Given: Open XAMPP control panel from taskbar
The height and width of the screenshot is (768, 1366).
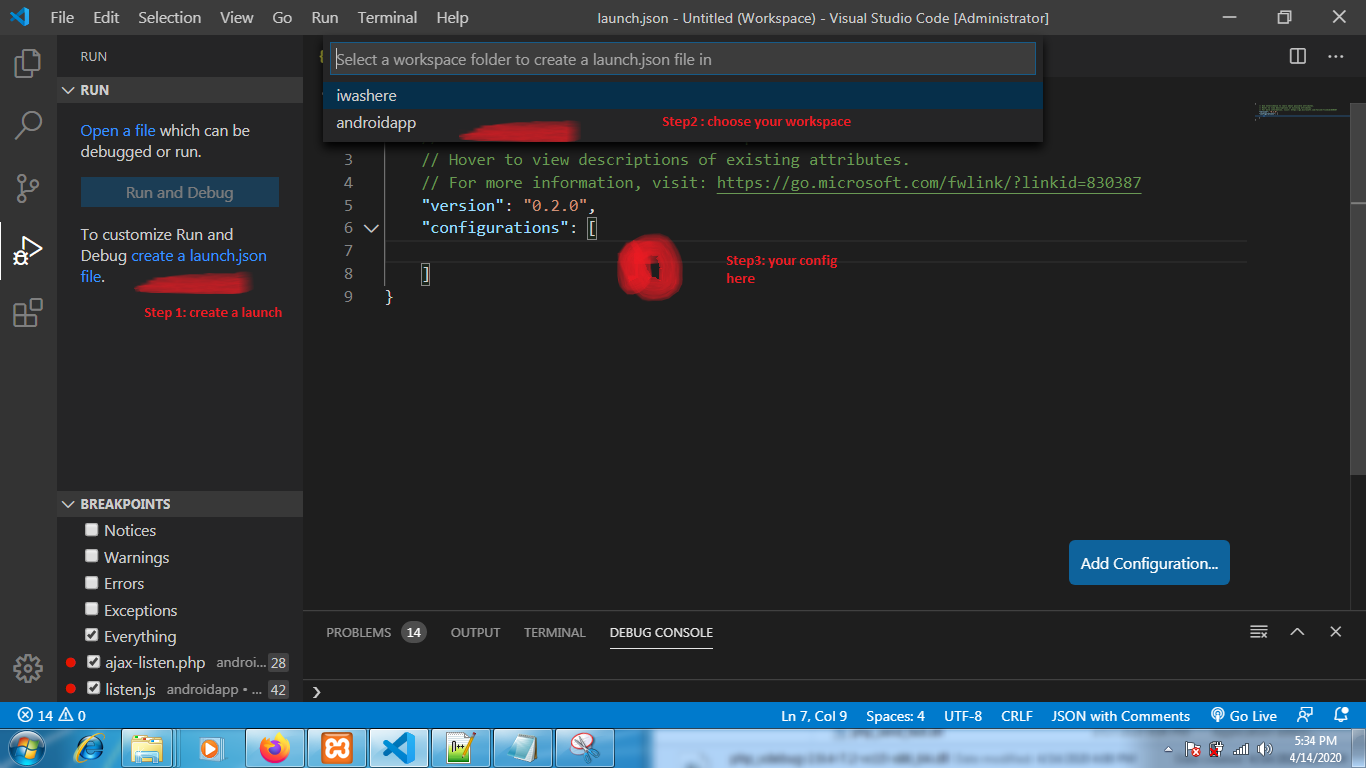Looking at the screenshot, I should (x=337, y=748).
